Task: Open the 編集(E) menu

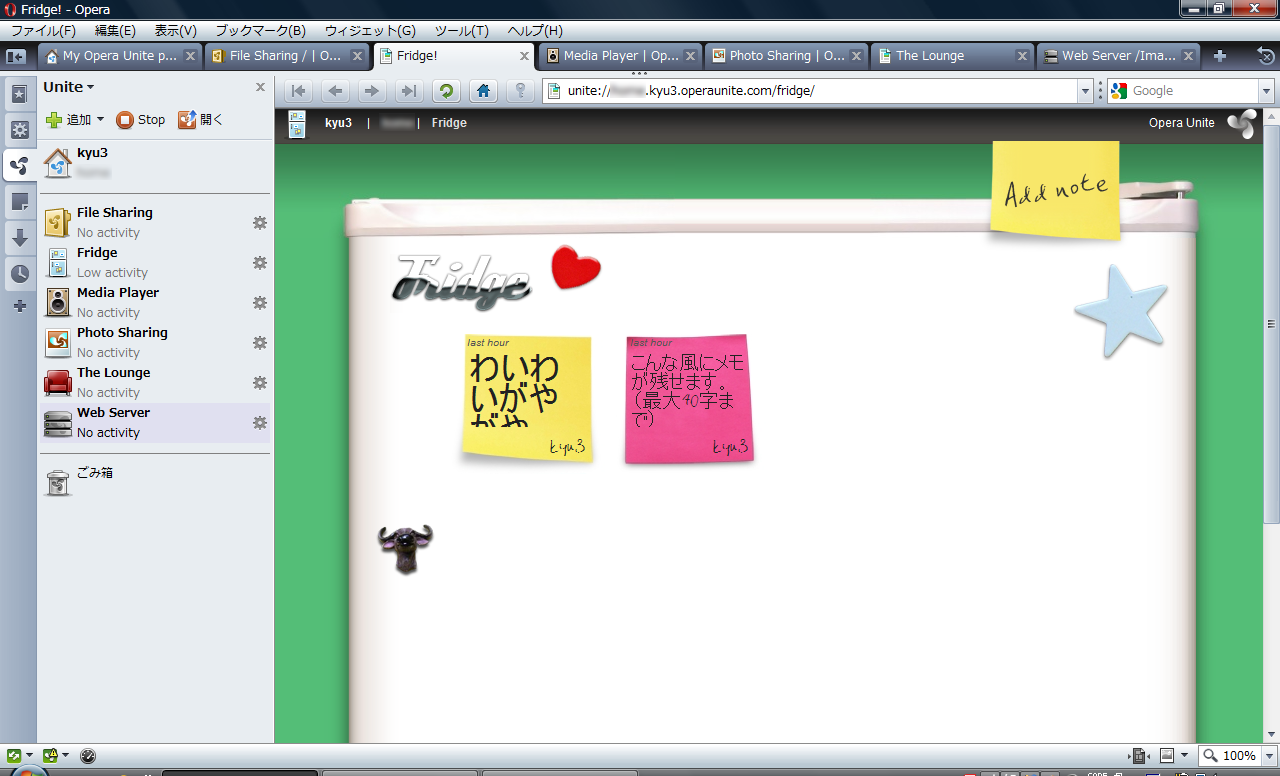Action: pyautogui.click(x=116, y=31)
